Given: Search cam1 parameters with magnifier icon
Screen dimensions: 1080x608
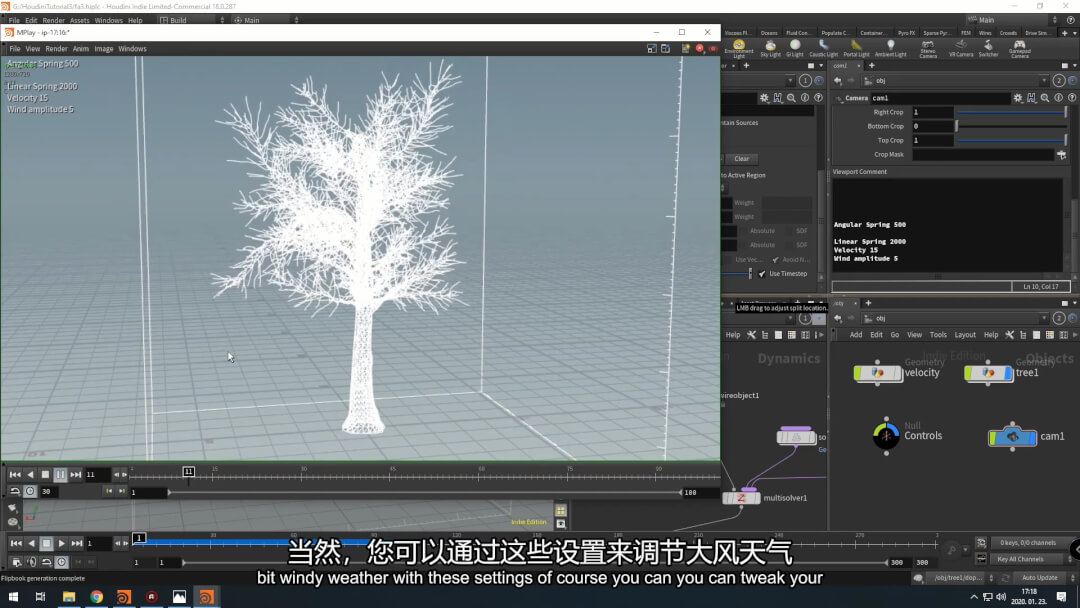Looking at the screenshot, I should (x=1045, y=98).
